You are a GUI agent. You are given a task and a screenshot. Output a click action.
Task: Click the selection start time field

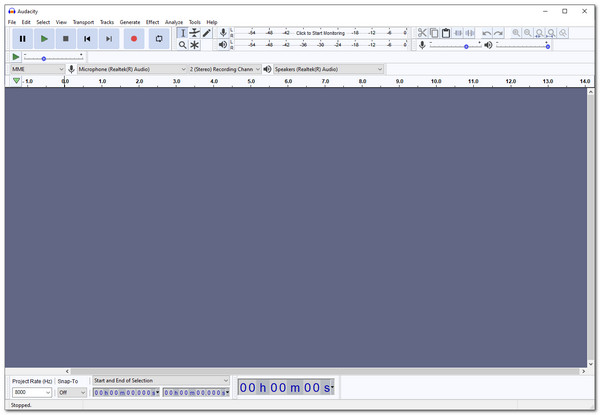[x=126, y=392]
